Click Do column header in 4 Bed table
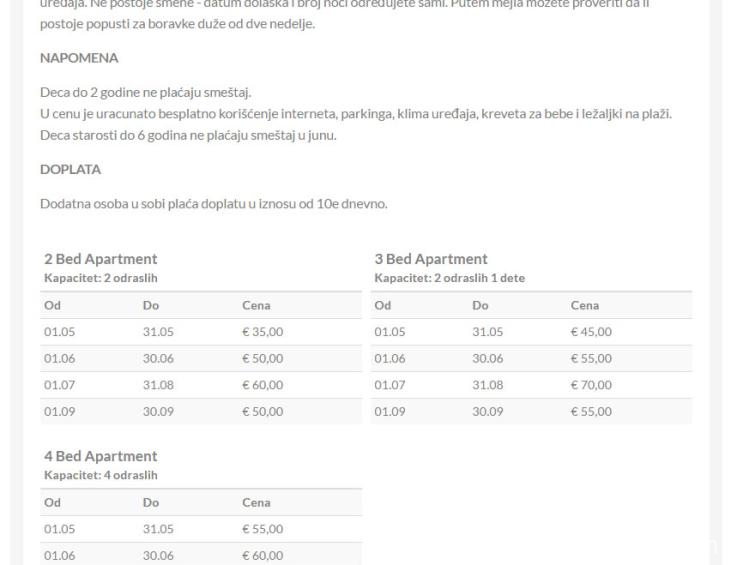Viewport: 731px width, 565px height. pos(151,502)
